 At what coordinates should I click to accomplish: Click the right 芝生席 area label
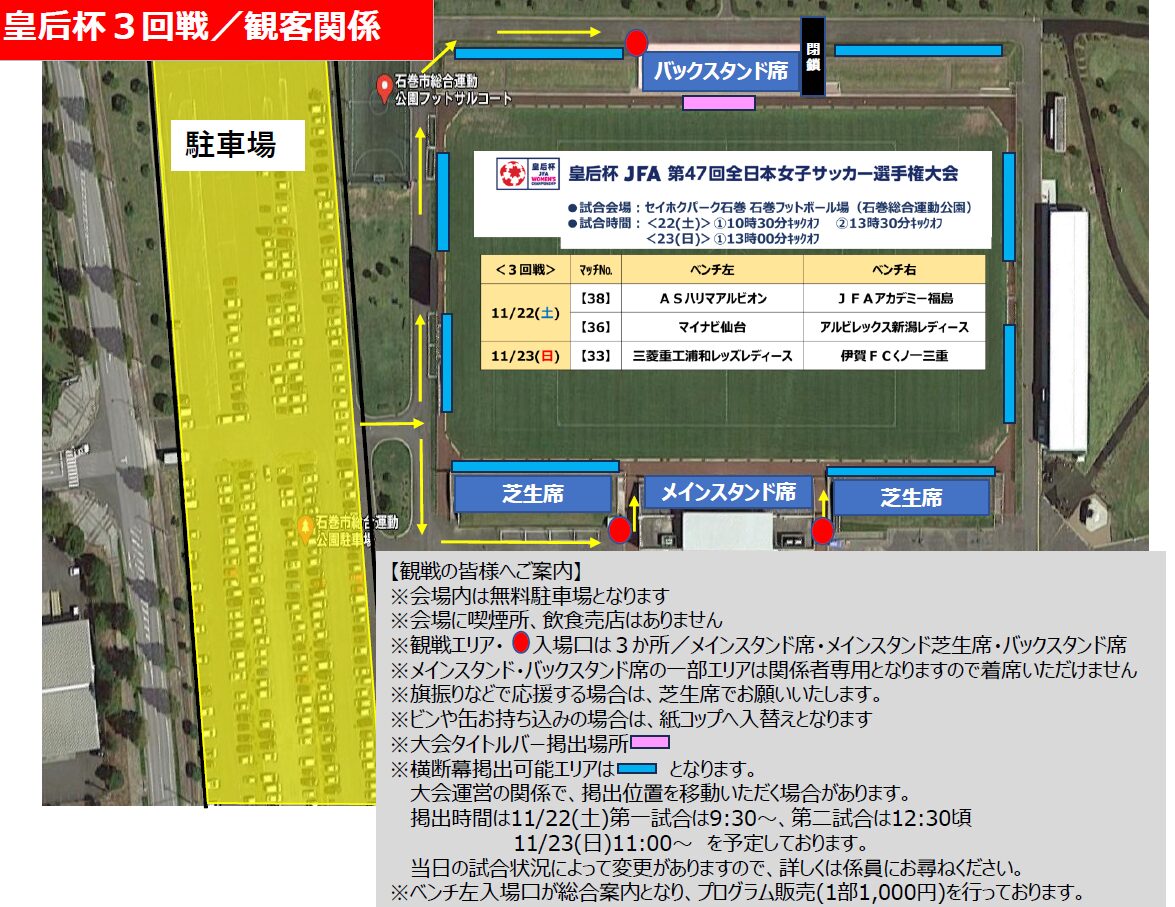(911, 497)
